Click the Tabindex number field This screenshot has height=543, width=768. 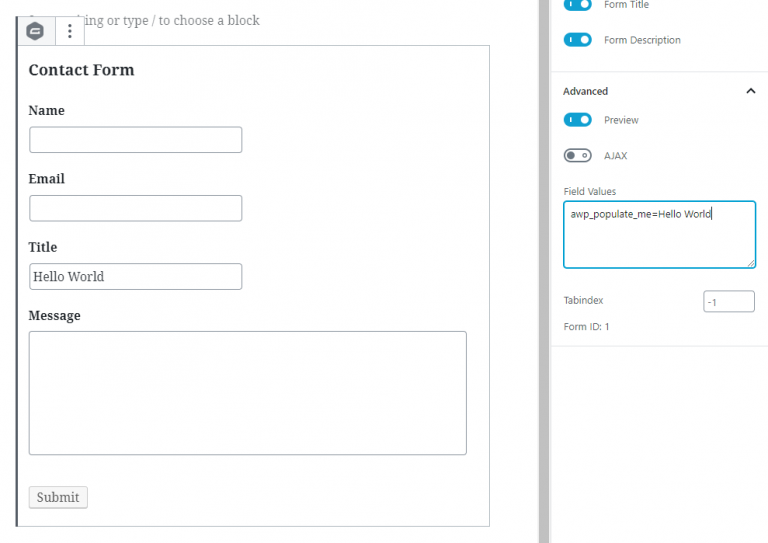click(x=729, y=301)
